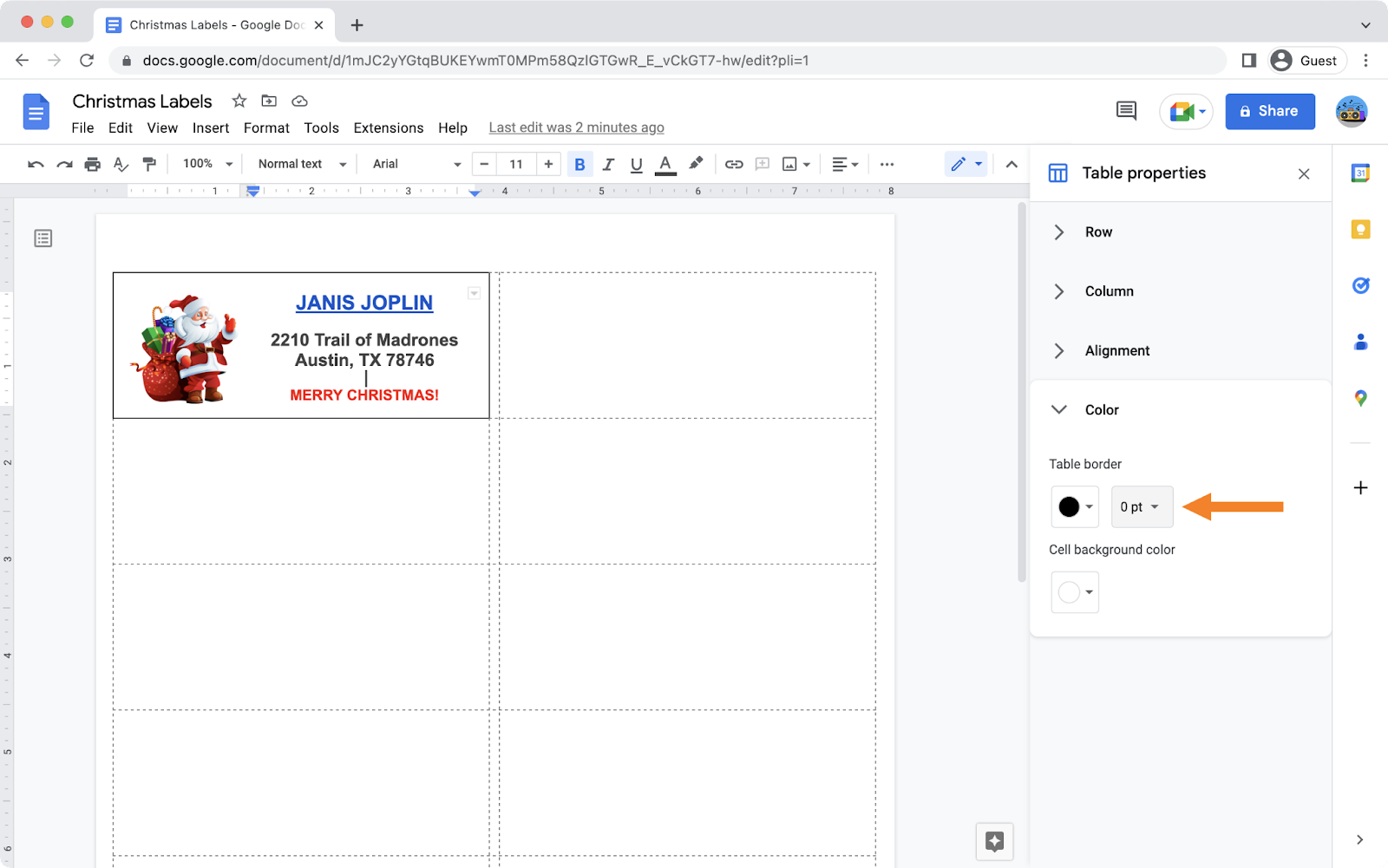1388x868 pixels.
Task: Open the Print dialog icon
Action: [92, 164]
